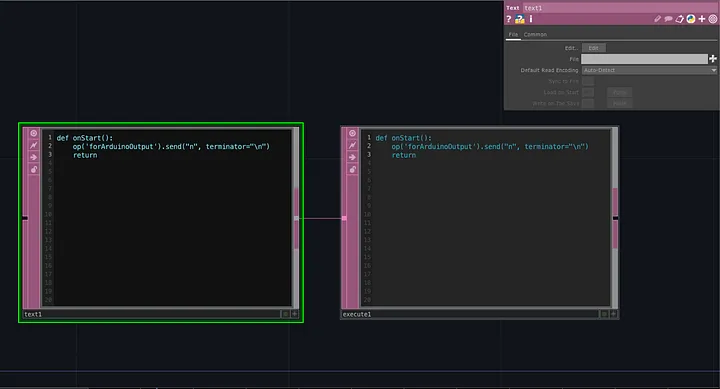Click the lock flag icon on text1 node
720x389 pixels.
(x=34, y=169)
